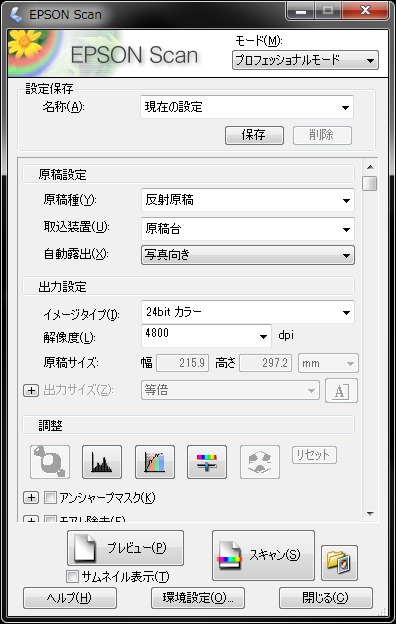Viewport: 396px width, 624px height.
Task: Click the プレビュー button
Action: tap(125, 548)
